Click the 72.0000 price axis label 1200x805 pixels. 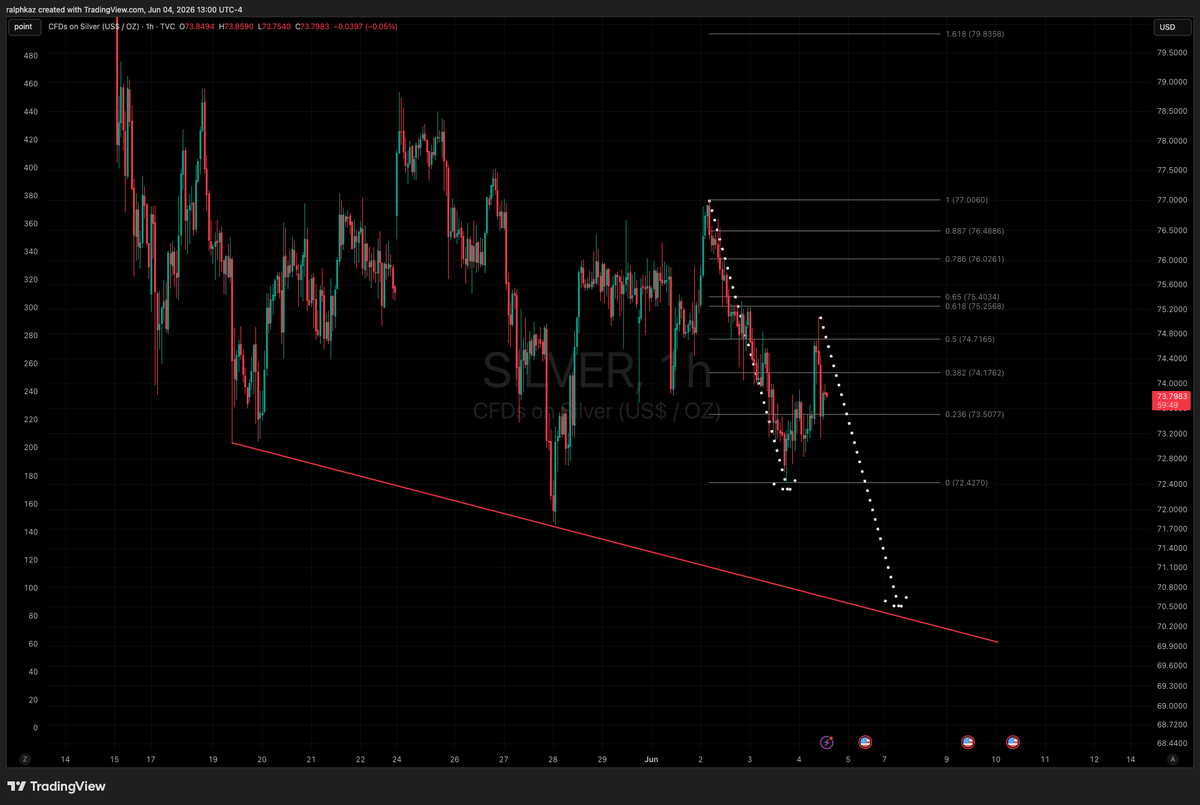(x=1171, y=510)
